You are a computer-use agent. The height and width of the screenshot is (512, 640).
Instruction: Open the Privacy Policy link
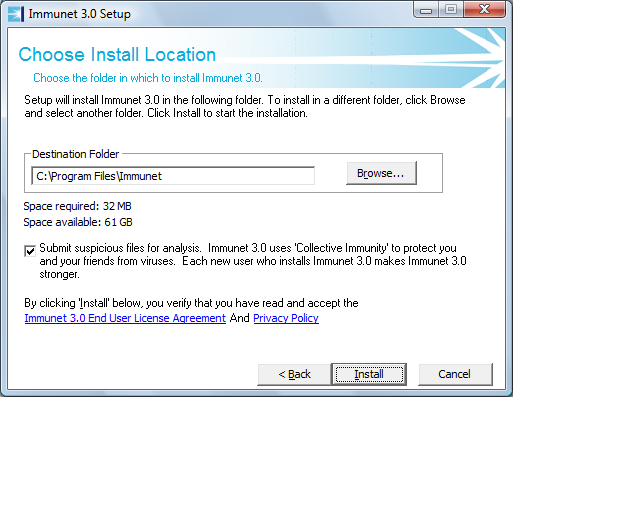(286, 318)
